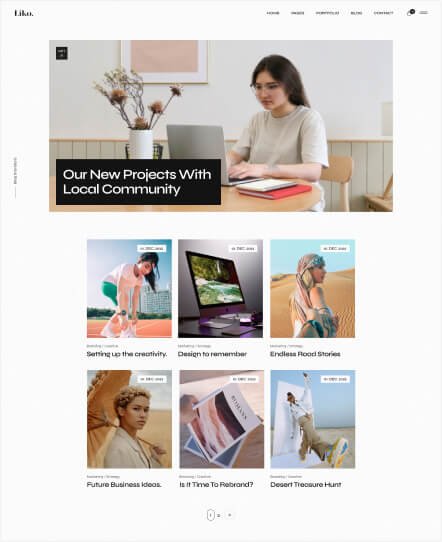Click the iMac desk thumbnail image

(x=220, y=289)
